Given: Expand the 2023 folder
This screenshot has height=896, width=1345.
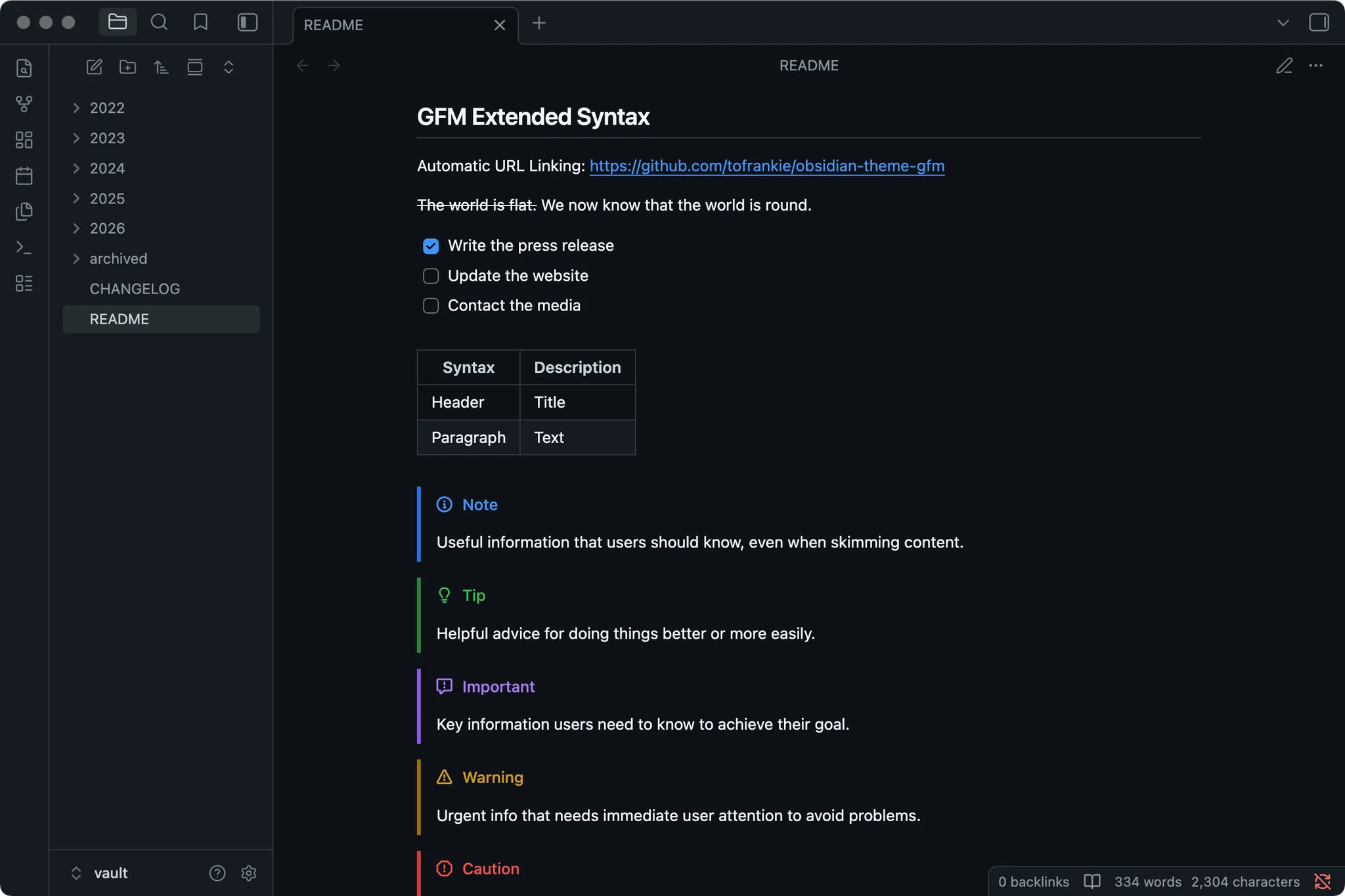Looking at the screenshot, I should (76, 138).
